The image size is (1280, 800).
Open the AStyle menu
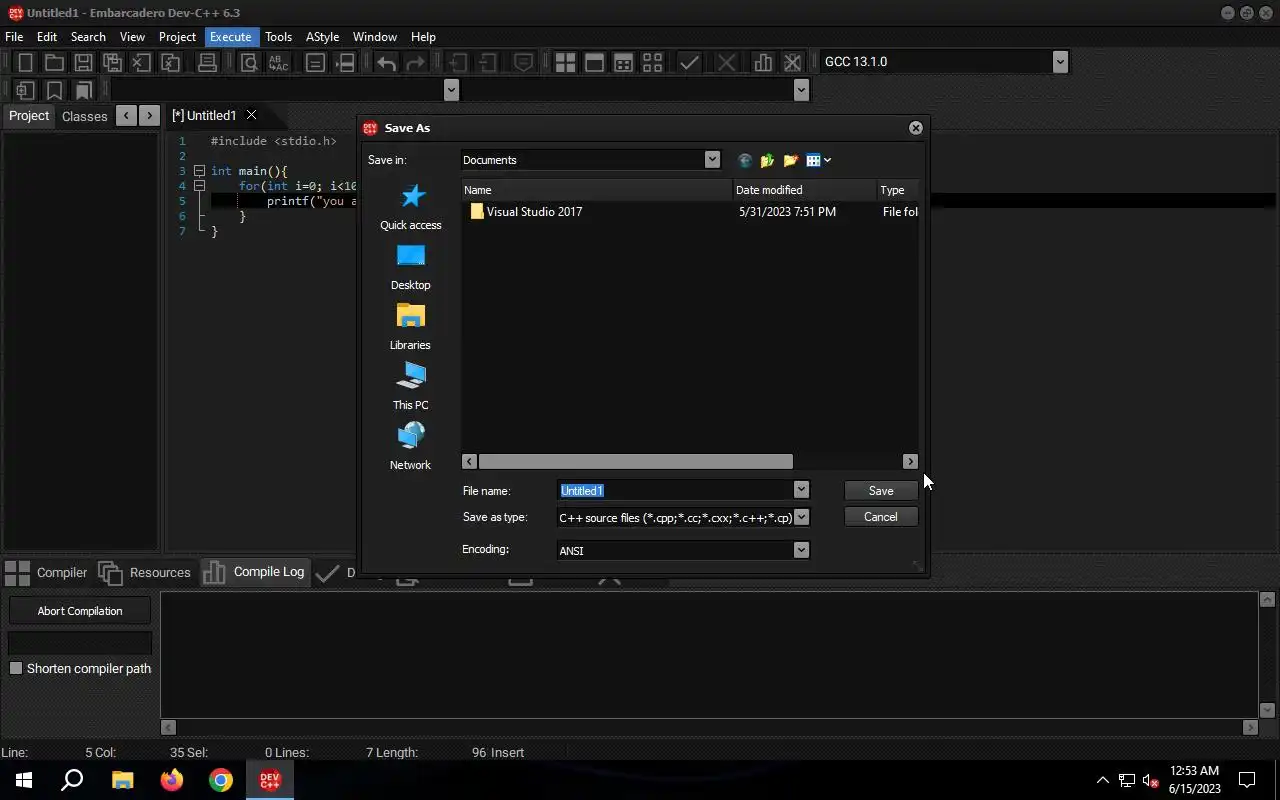(322, 37)
